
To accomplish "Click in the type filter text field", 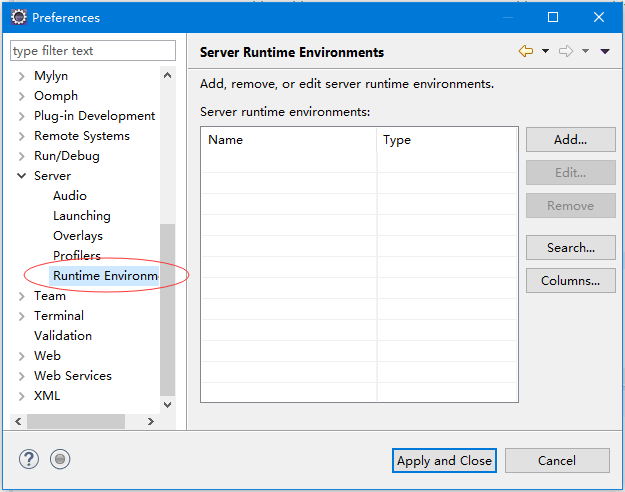I will point(92,51).
